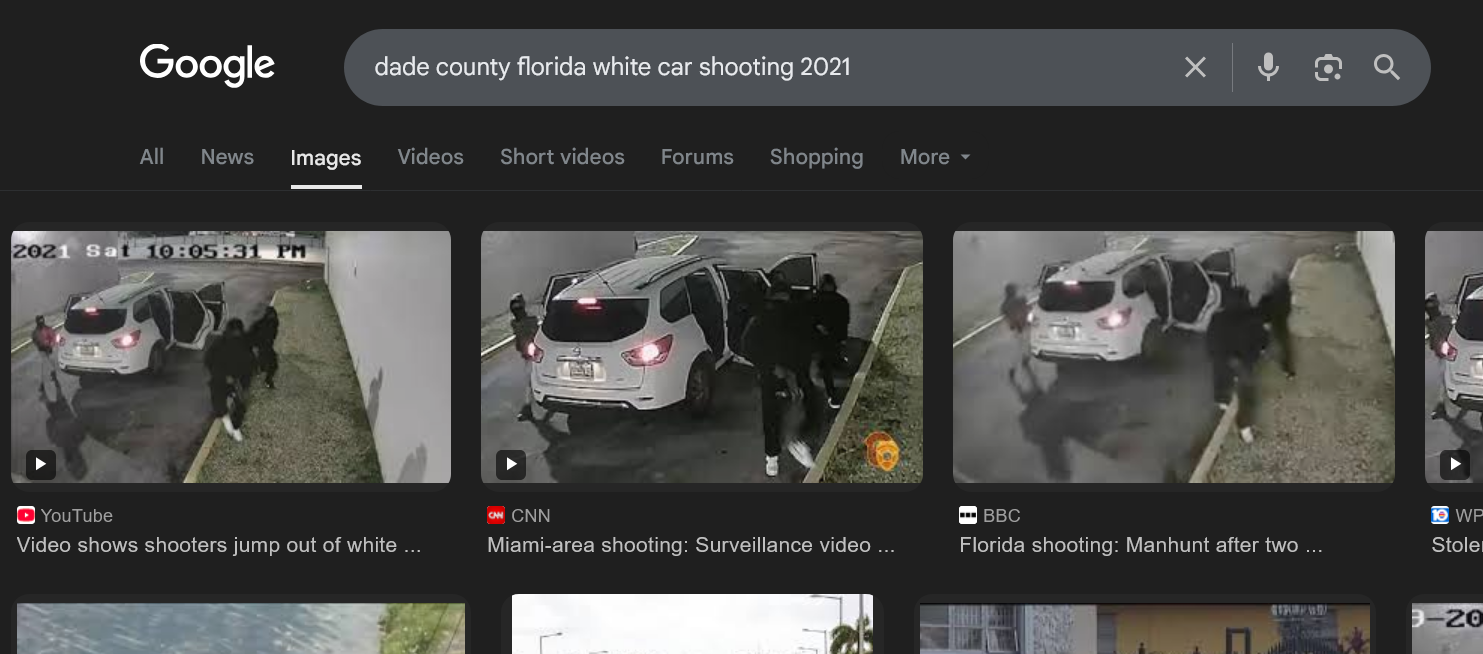Screen dimensions: 1483x654
Task: Switch to the All results tab
Action: point(152,157)
